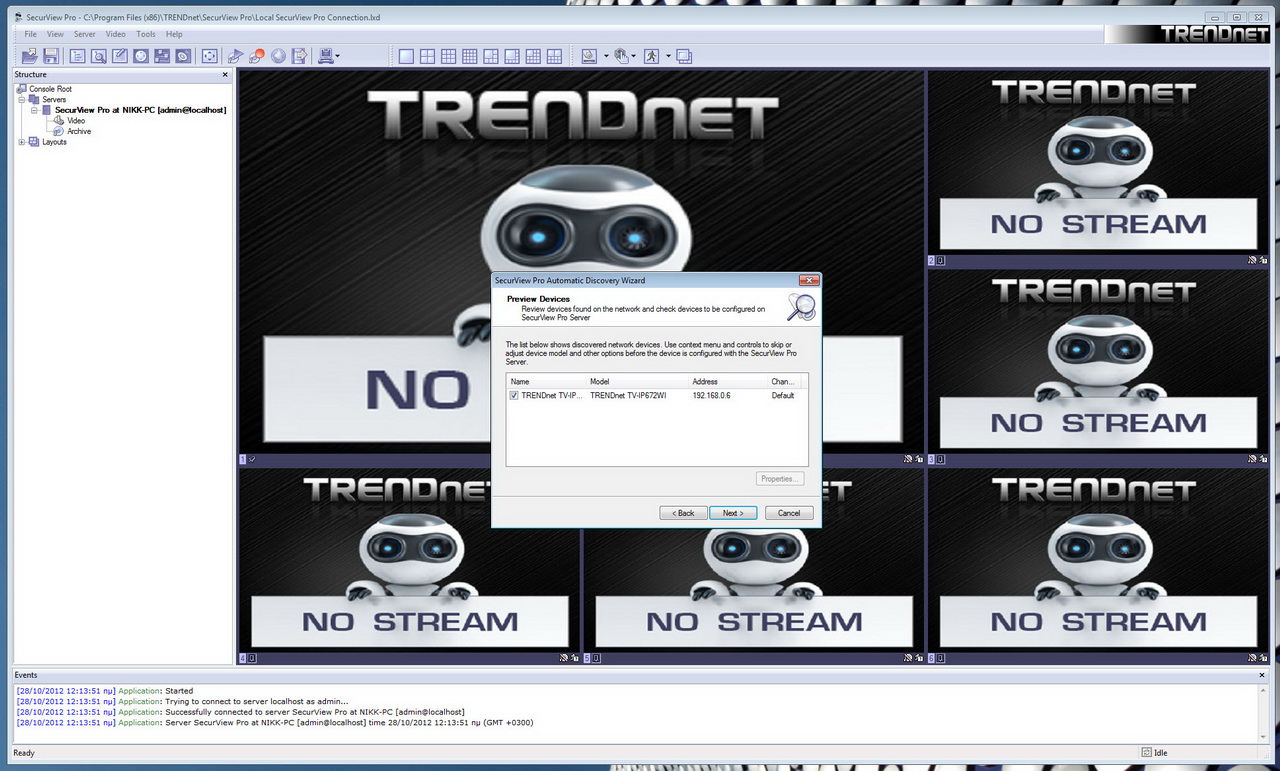Open dropdown arrow next to computer toolbar icon
The height and width of the screenshot is (771, 1280).
click(338, 56)
